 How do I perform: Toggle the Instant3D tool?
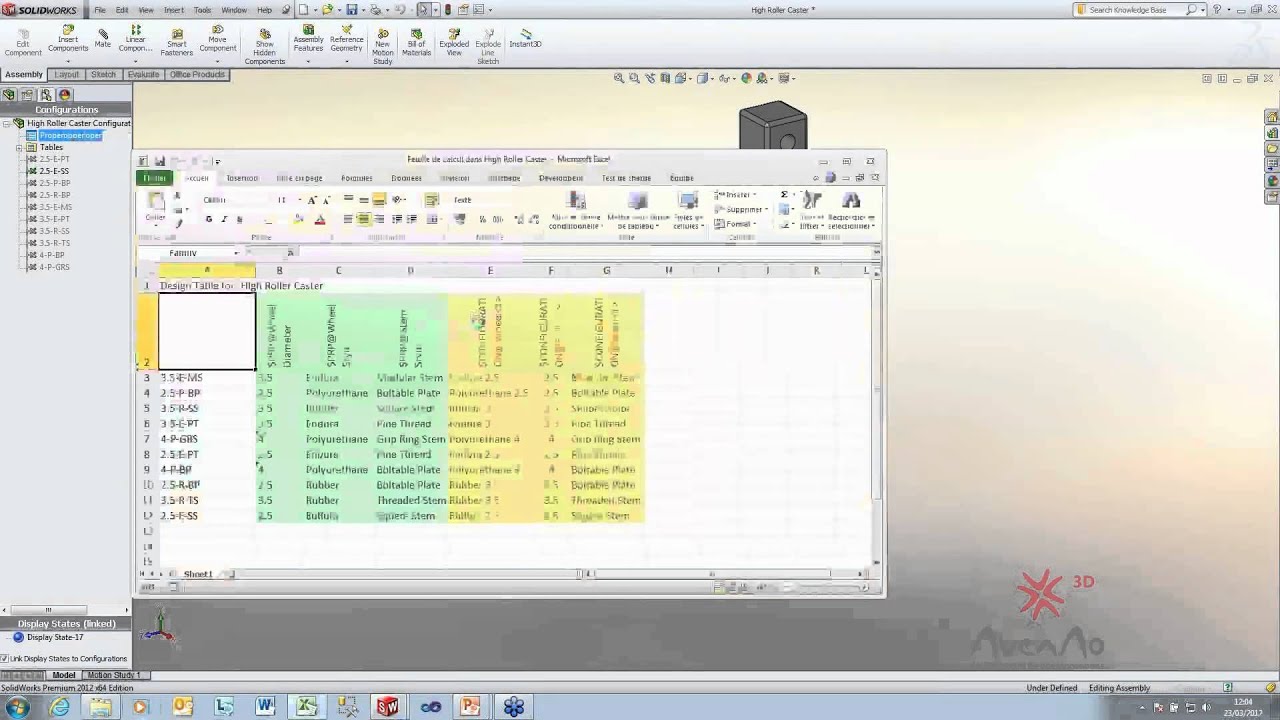click(x=525, y=38)
